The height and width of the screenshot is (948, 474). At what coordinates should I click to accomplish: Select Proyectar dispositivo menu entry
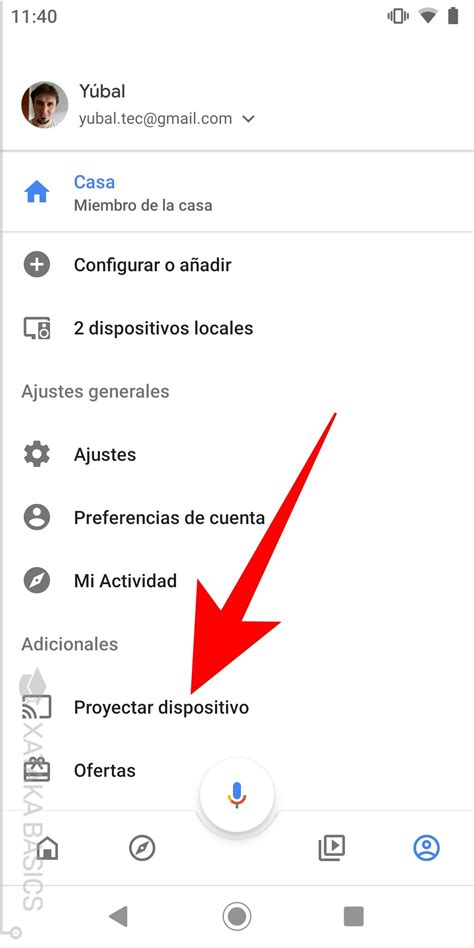237,707
